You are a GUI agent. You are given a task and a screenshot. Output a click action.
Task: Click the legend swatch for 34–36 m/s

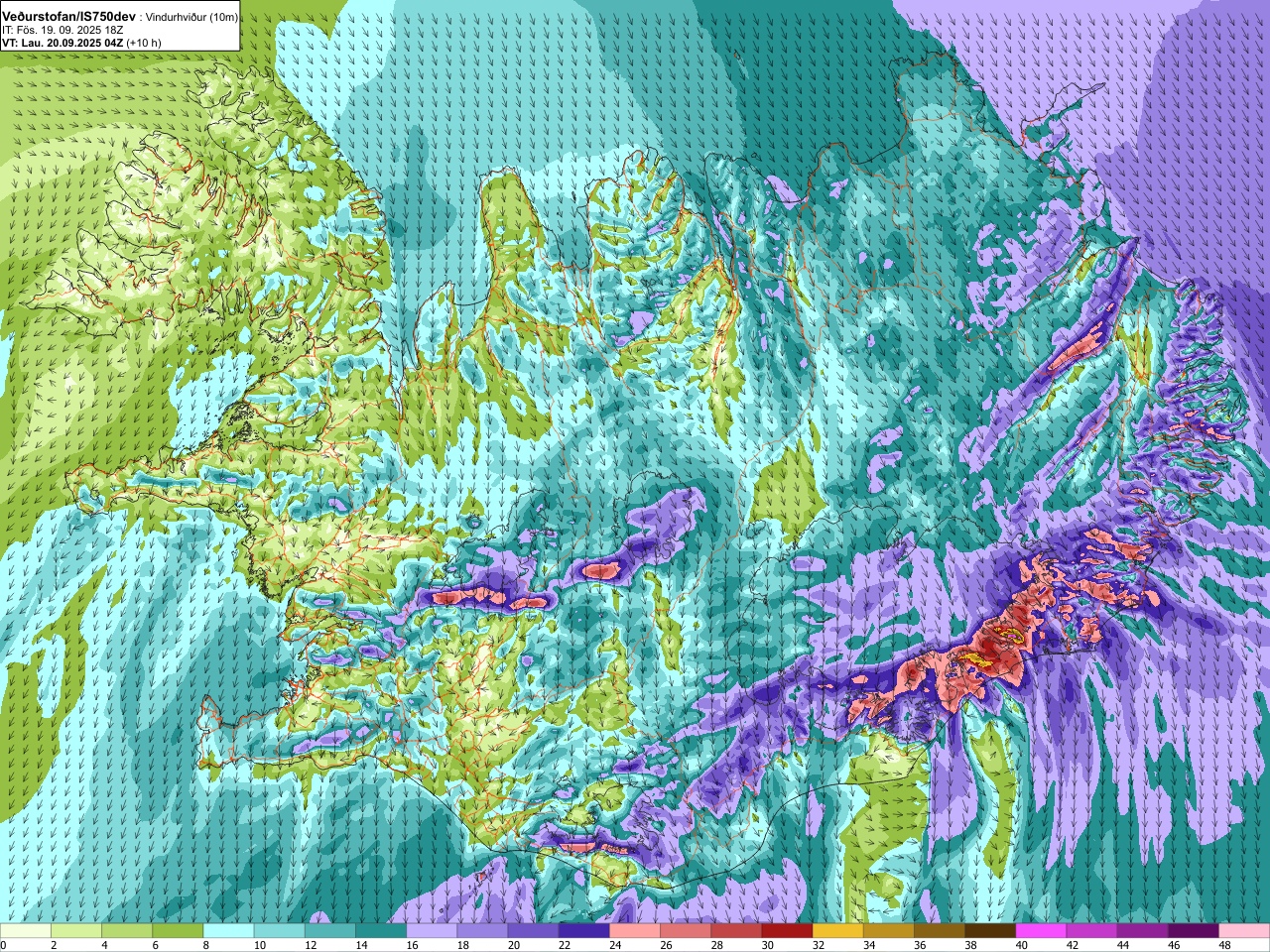[x=888, y=931]
